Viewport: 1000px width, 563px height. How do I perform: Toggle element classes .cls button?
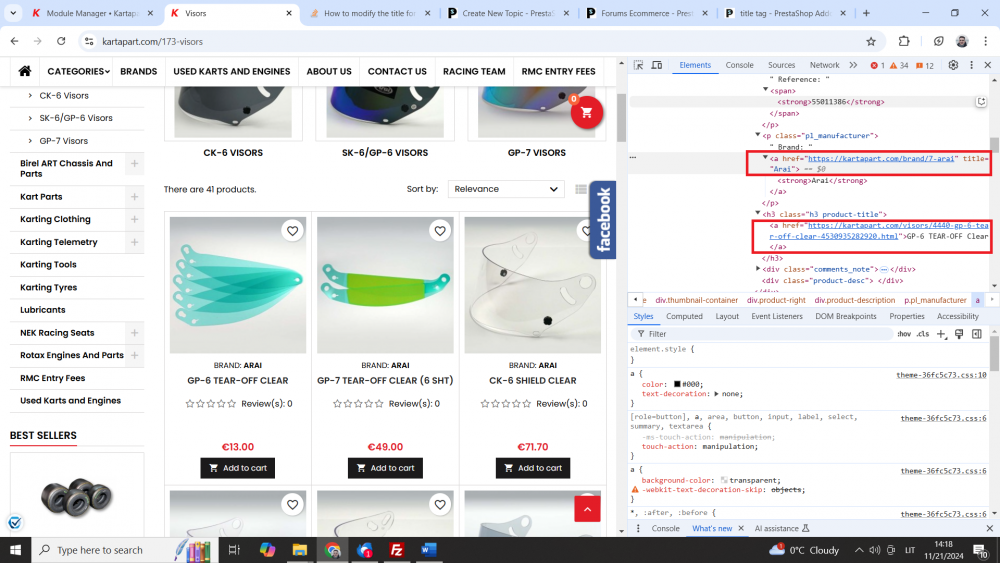923,334
